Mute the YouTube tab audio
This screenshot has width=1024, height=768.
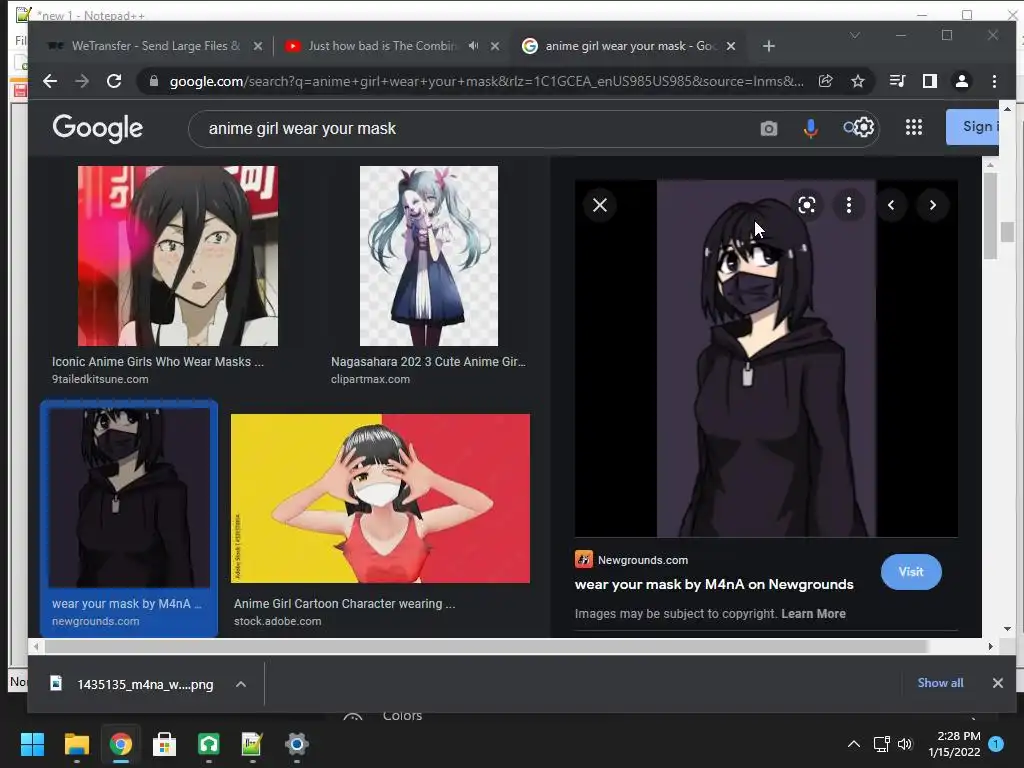coord(473,46)
